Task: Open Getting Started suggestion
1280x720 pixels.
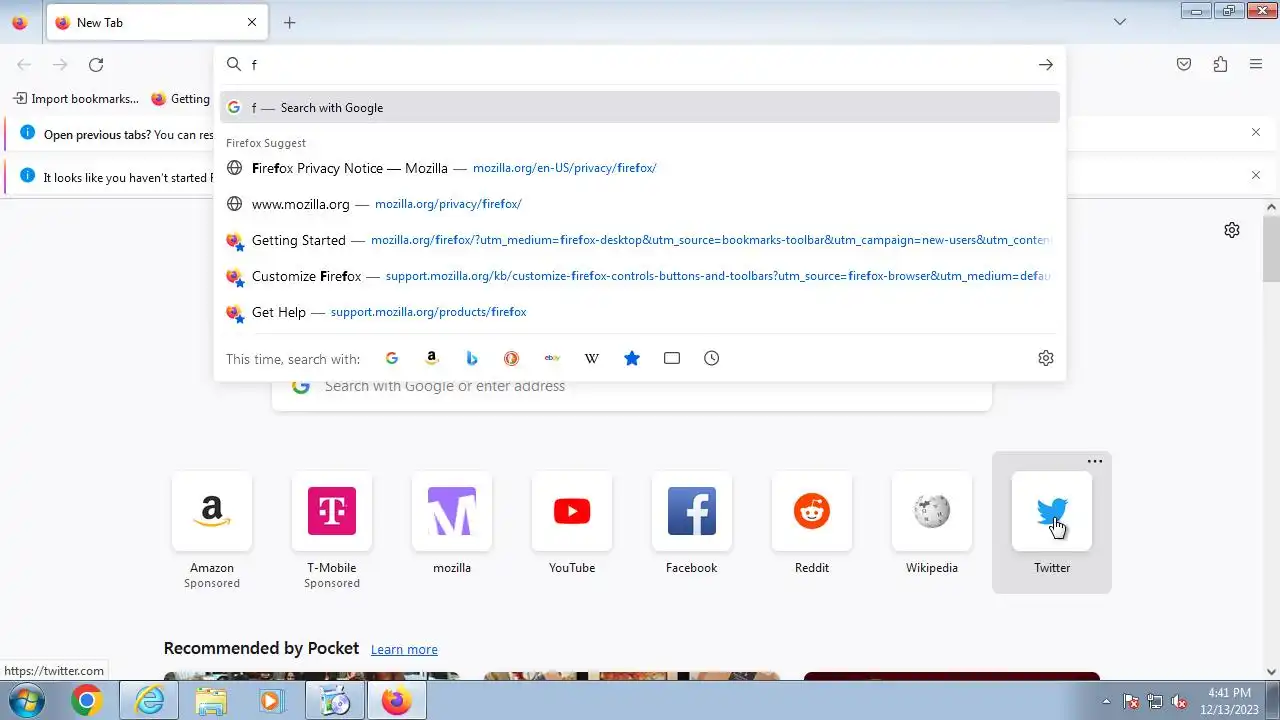Action: coord(640,240)
